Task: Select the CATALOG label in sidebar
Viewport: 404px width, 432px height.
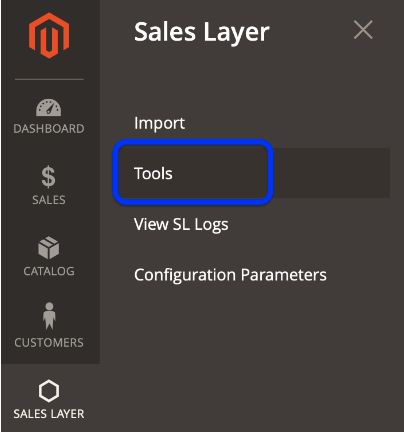Action: (49, 271)
